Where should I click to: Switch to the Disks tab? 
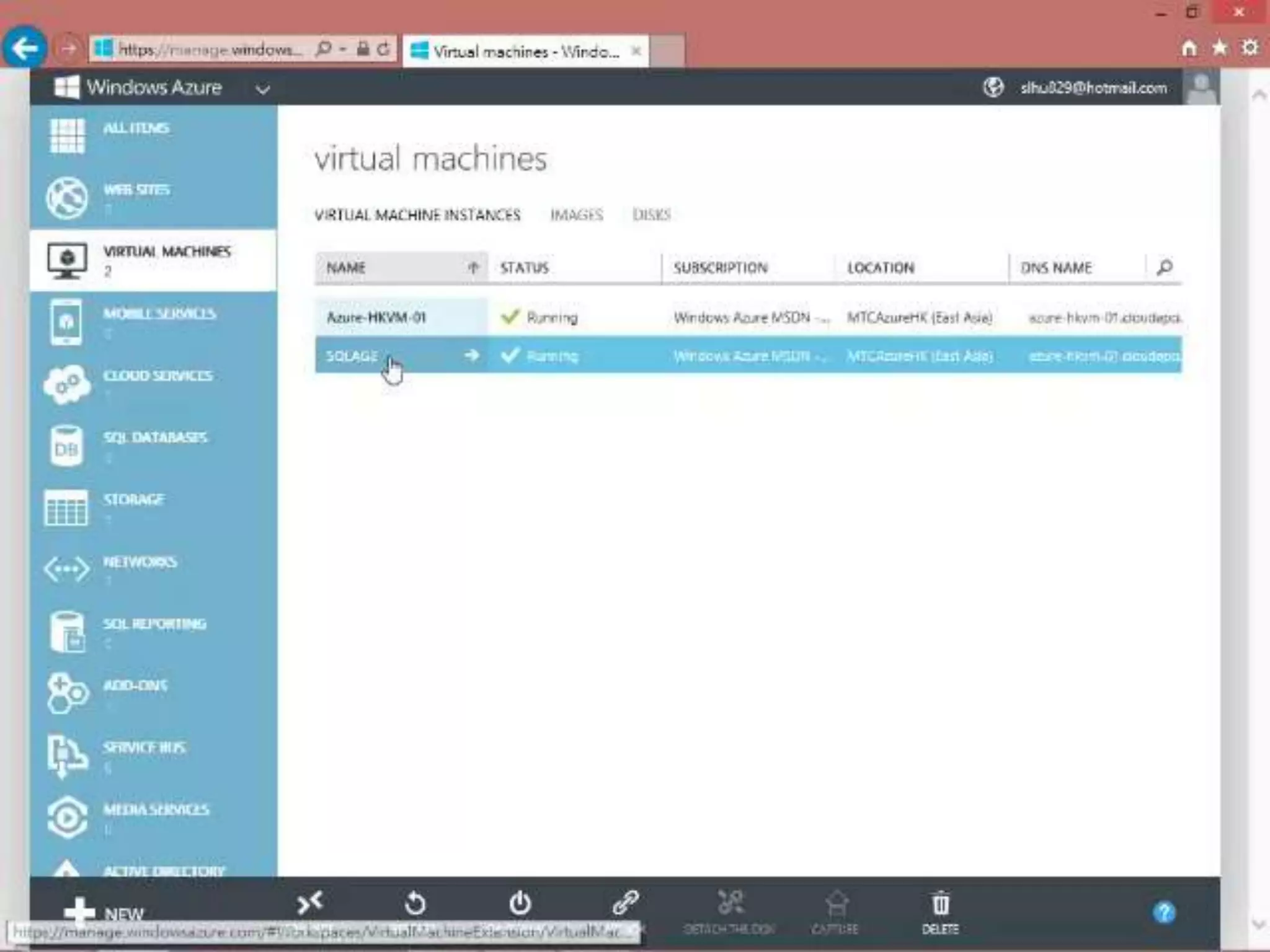651,215
